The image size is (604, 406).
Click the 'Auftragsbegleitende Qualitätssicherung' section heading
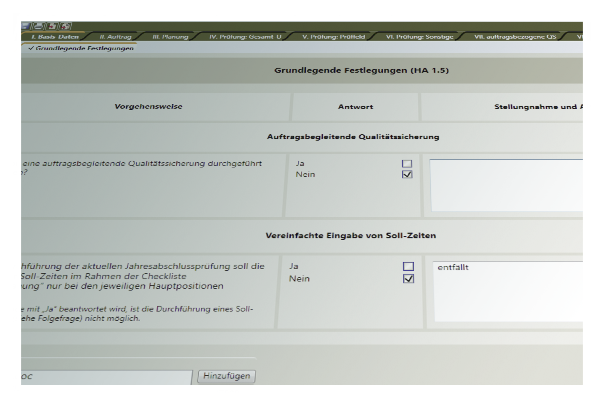tap(353, 137)
